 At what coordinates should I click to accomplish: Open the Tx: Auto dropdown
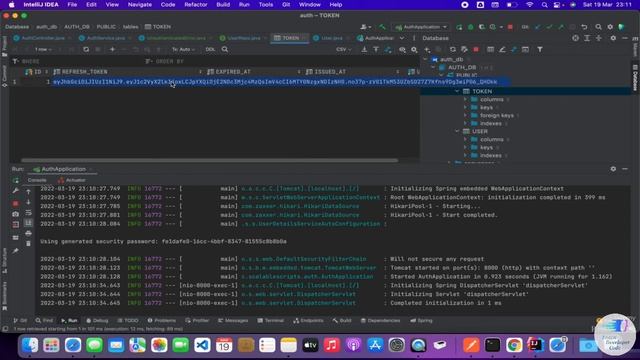pyautogui.click(x=183, y=49)
